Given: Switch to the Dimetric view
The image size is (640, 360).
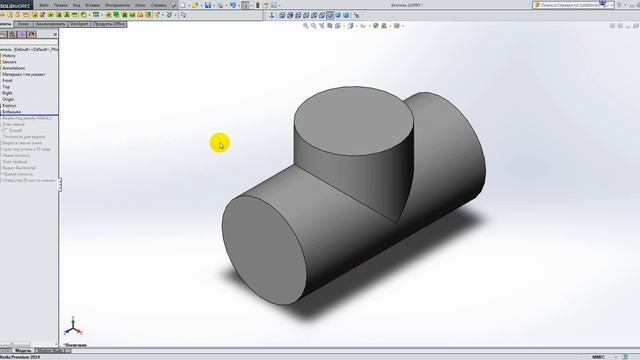Looking at the screenshot, I should coord(346,15).
